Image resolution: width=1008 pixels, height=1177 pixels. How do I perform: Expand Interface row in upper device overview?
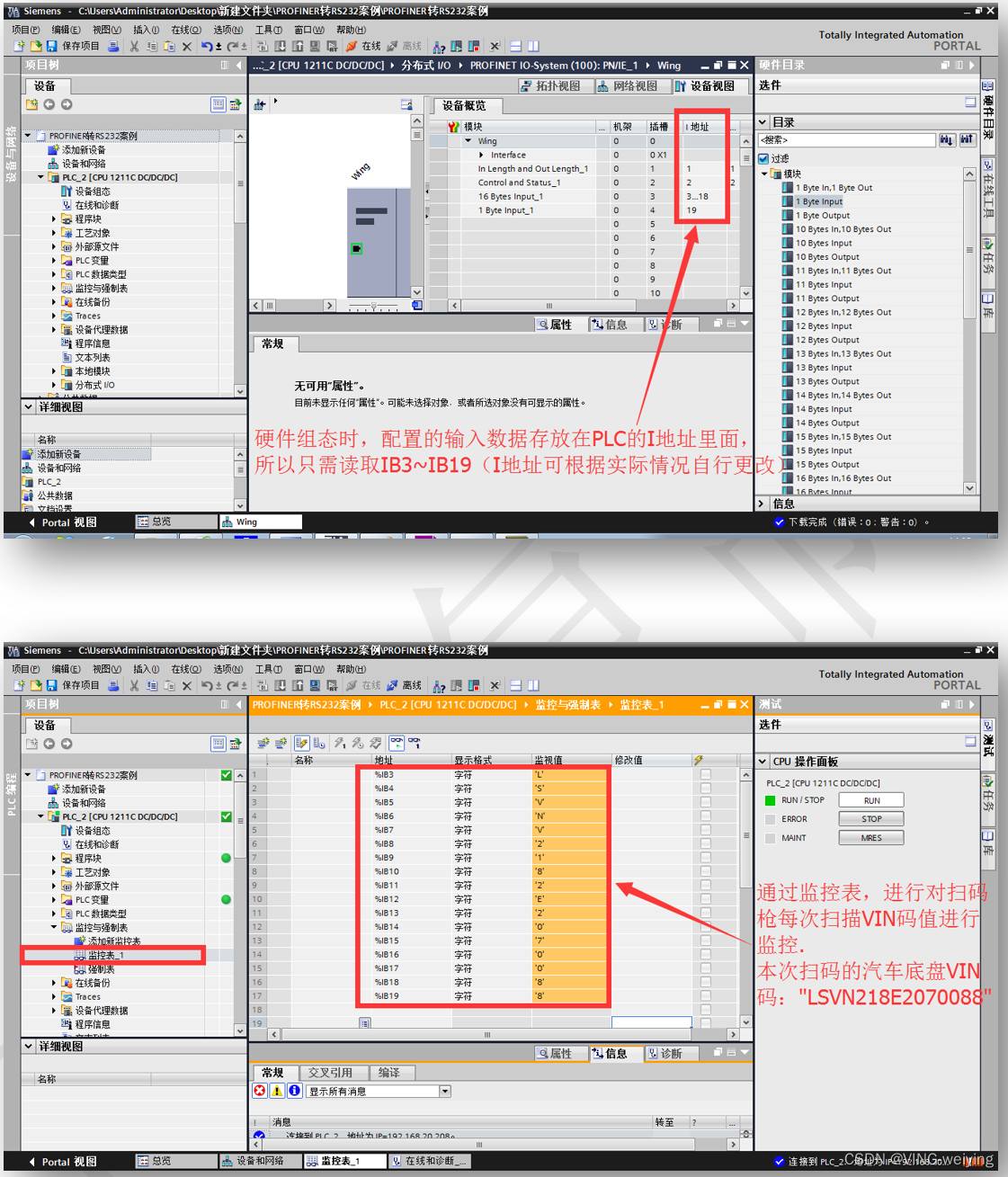click(481, 155)
